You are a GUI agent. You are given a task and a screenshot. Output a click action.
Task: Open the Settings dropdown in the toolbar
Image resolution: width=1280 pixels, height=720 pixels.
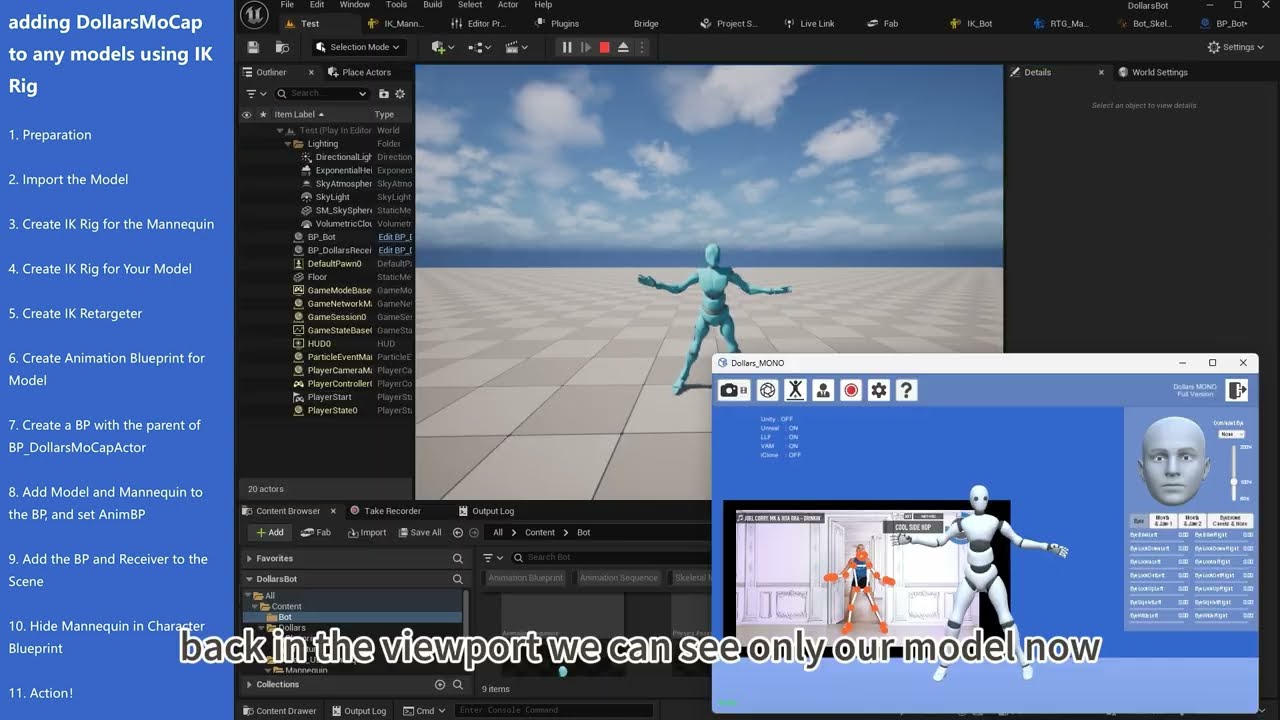tap(1236, 47)
